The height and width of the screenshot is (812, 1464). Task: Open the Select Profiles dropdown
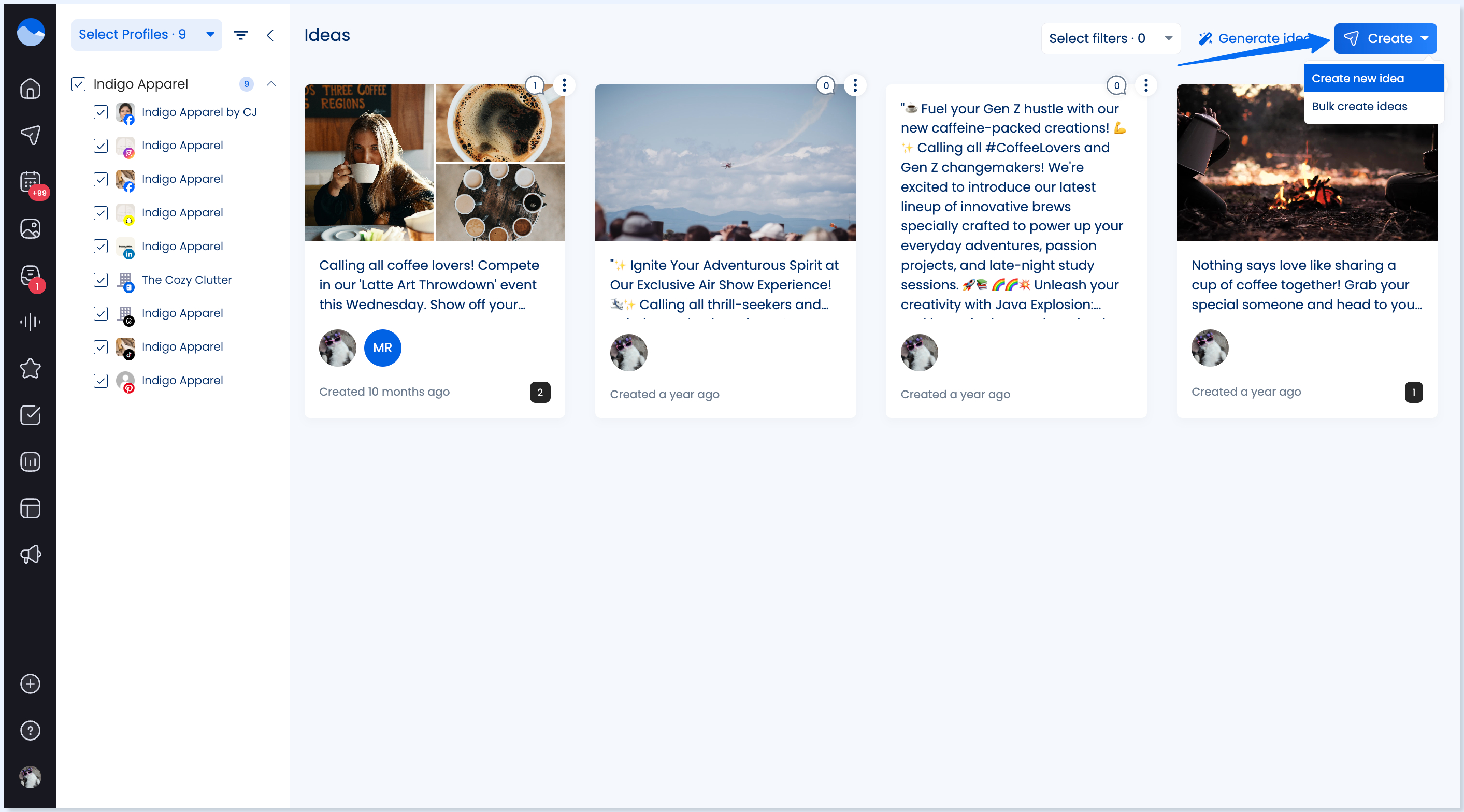(x=146, y=35)
